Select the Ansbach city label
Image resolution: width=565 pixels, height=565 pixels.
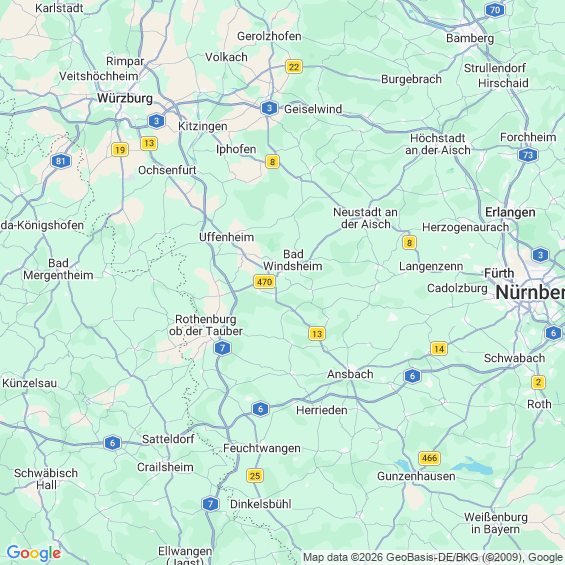click(x=350, y=374)
